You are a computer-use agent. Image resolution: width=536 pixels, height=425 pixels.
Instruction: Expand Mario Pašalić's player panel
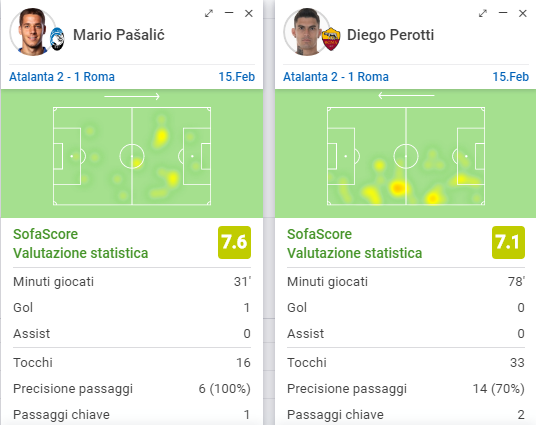pyautogui.click(x=209, y=13)
